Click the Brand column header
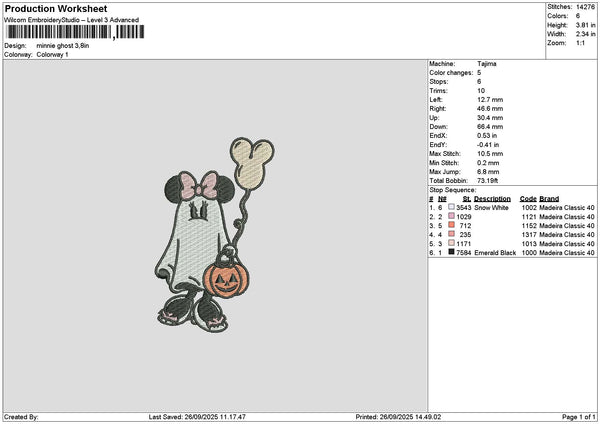This screenshot has height=424, width=600. coord(549,199)
